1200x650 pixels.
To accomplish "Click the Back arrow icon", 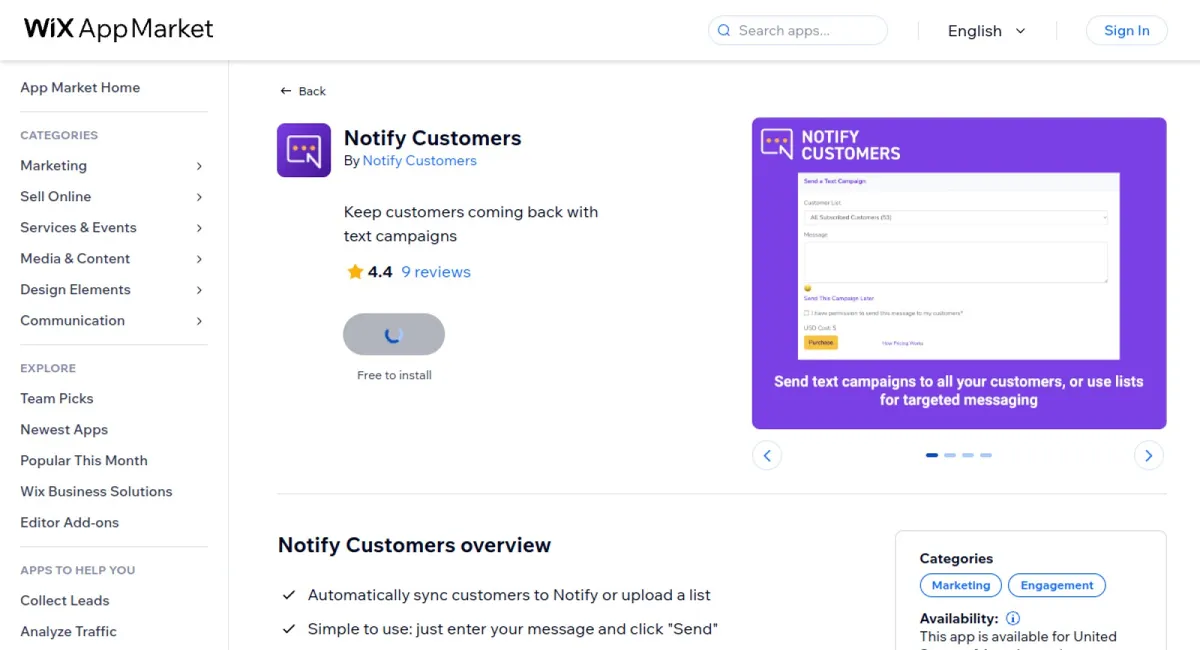I will [286, 91].
